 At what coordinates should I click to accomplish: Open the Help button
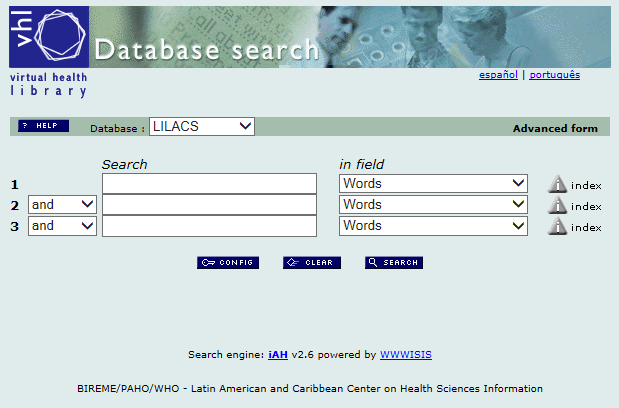[43, 126]
